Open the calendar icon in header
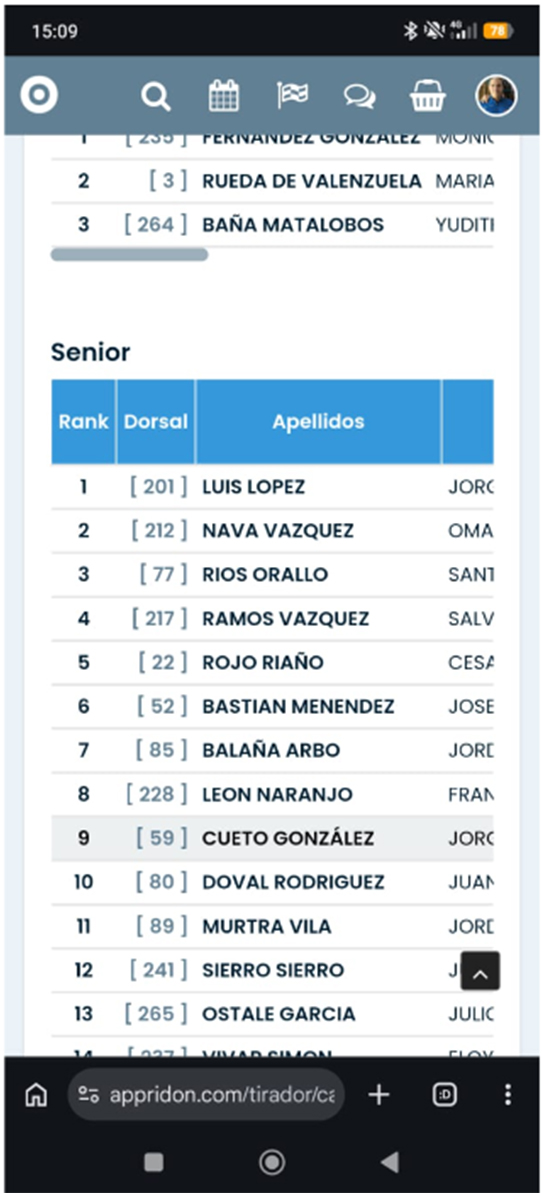Screen dimensions: 542x1193 click(224, 97)
